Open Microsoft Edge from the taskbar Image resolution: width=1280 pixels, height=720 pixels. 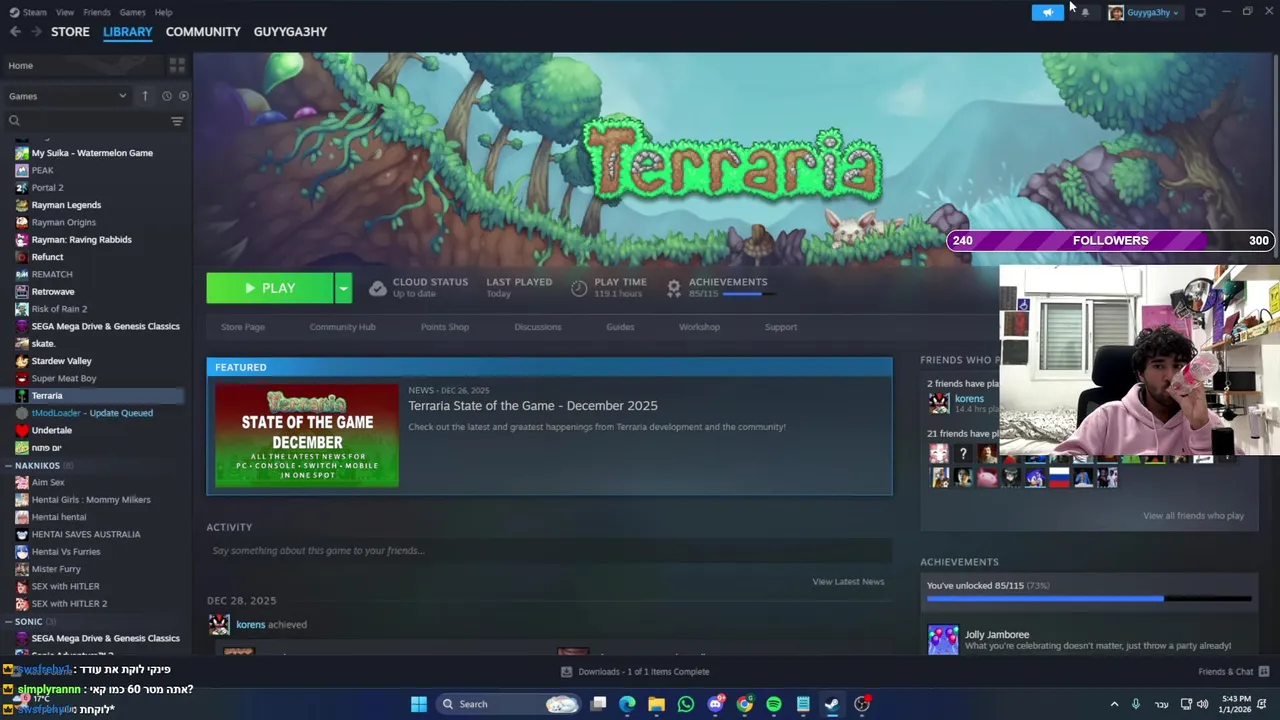627,704
